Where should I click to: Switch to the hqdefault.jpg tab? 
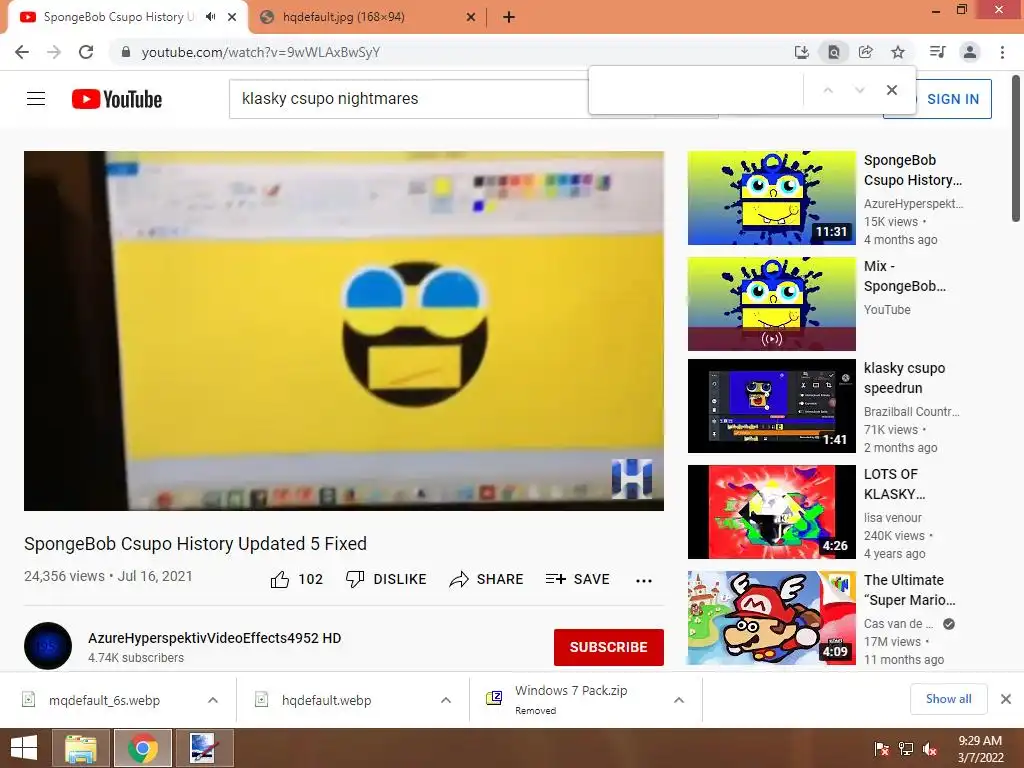tap(367, 17)
